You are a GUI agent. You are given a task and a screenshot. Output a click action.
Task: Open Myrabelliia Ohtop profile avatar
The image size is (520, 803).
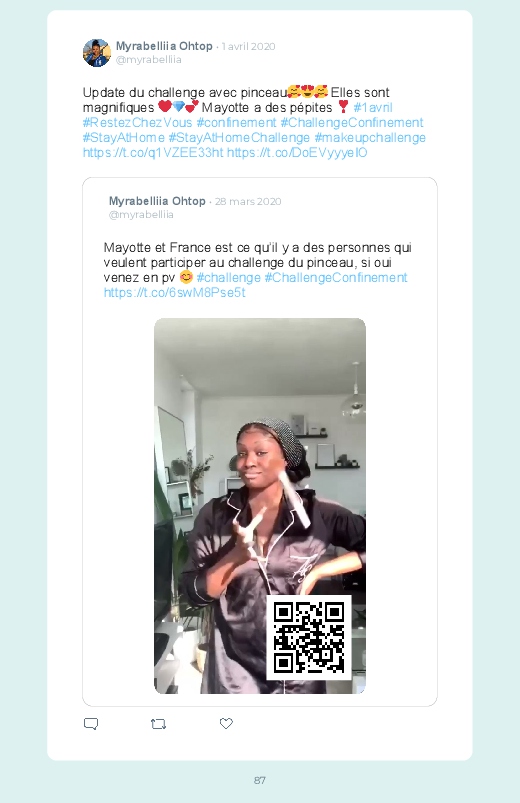point(97,53)
